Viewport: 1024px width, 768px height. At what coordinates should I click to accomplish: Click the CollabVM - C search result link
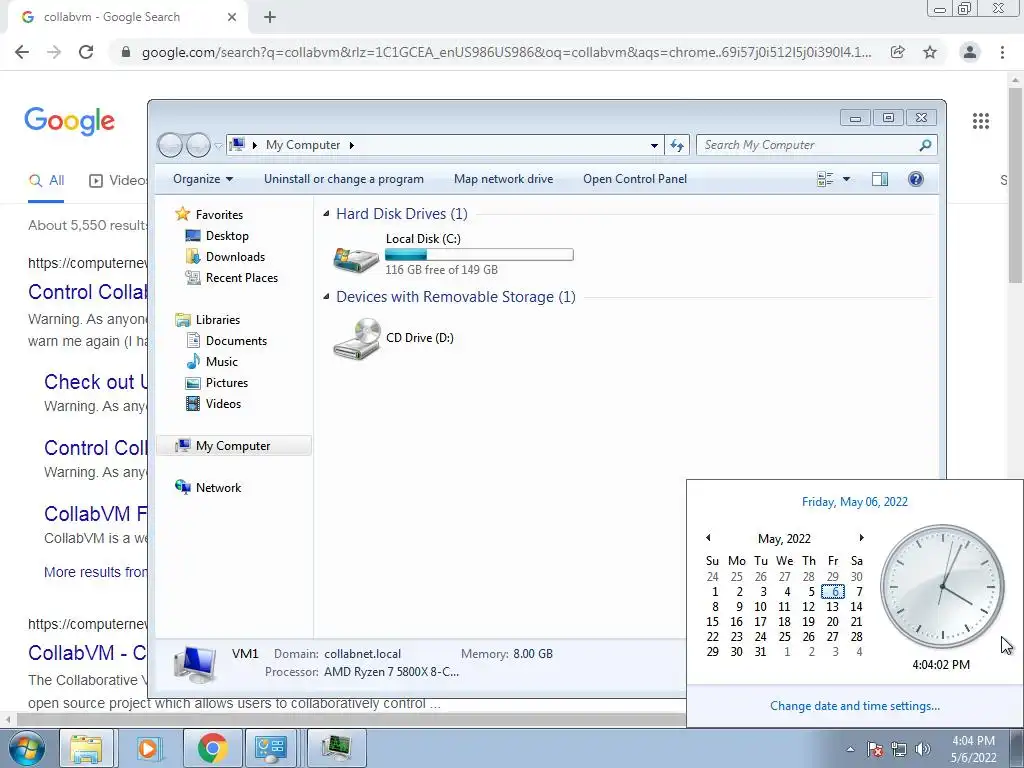click(x=87, y=652)
